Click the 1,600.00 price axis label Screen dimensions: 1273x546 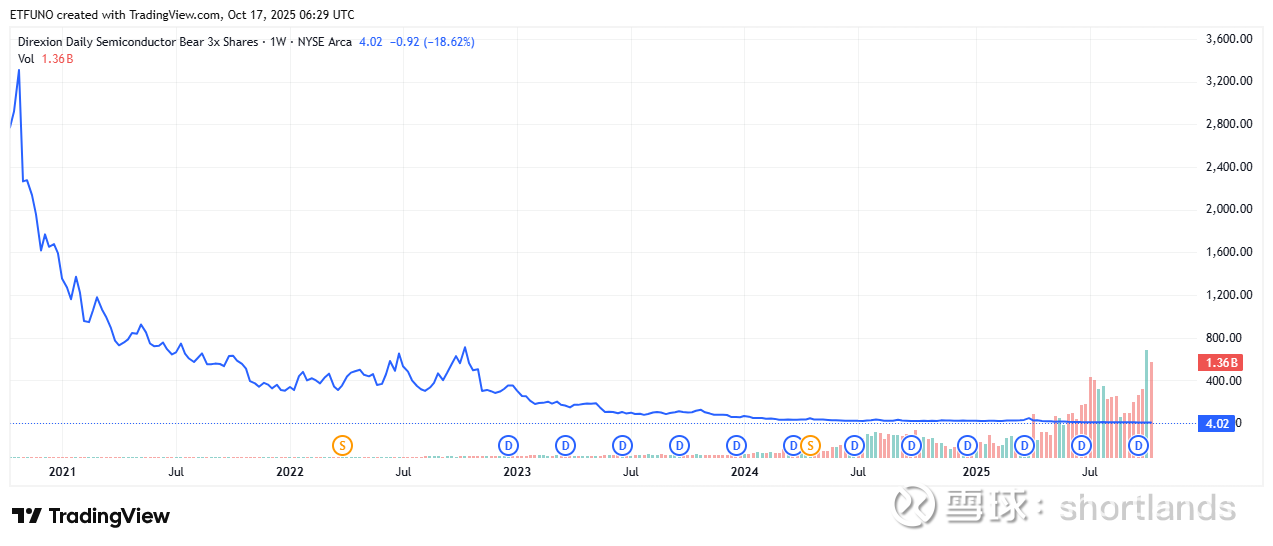coord(1229,253)
